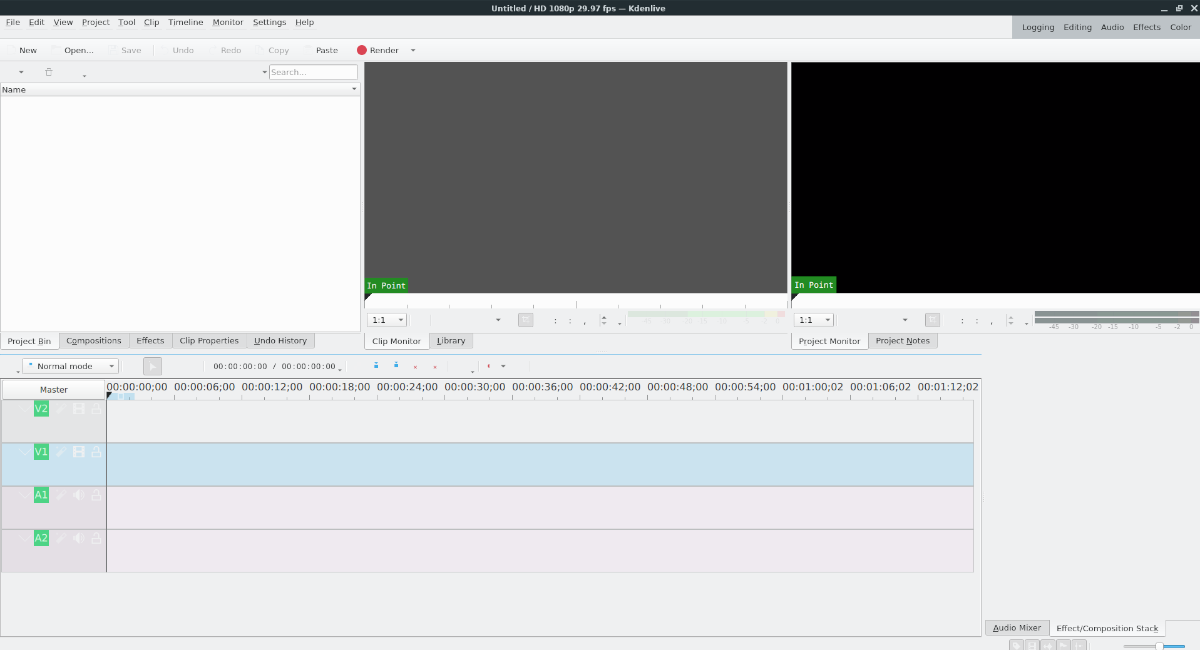This screenshot has width=1200, height=650.
Task: Switch to the Effects tab
Action: click(x=150, y=341)
